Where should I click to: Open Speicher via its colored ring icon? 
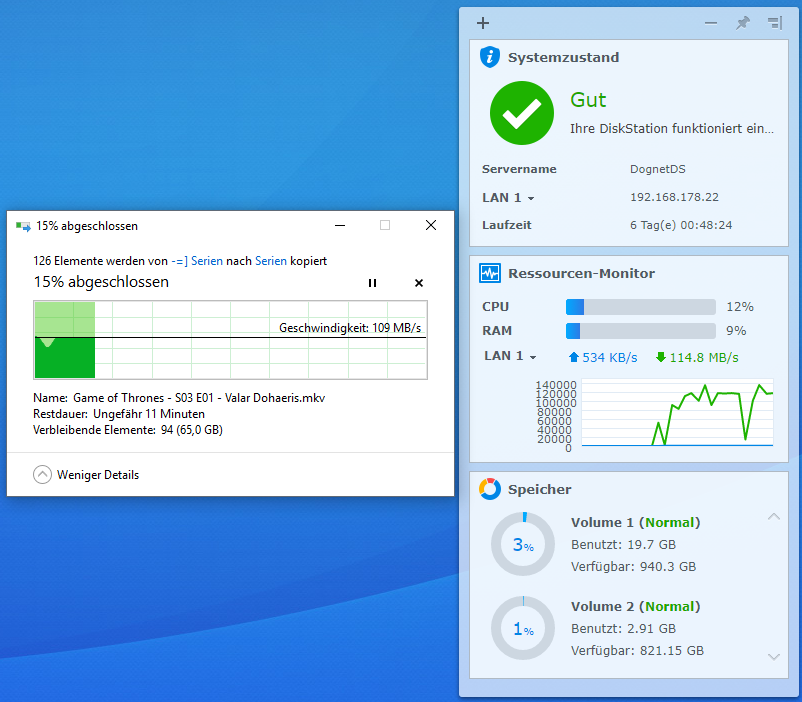(x=489, y=489)
